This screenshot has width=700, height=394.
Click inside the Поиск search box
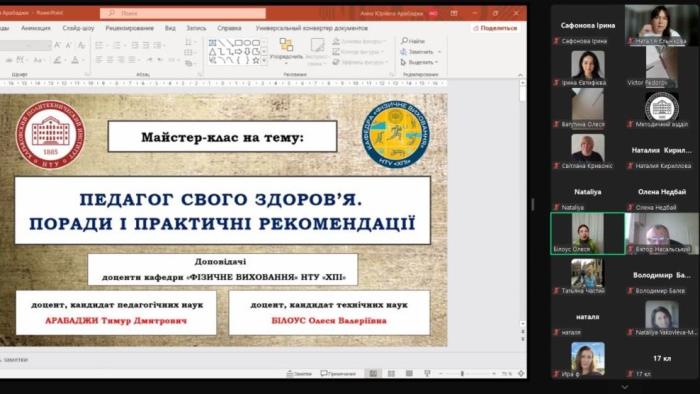pyautogui.click(x=183, y=13)
